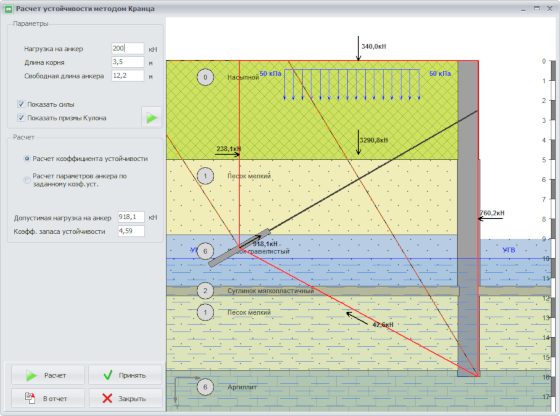This screenshot has width=560, height=416.
Task: Click the Свободная длина анкера field
Action: pos(128,76)
